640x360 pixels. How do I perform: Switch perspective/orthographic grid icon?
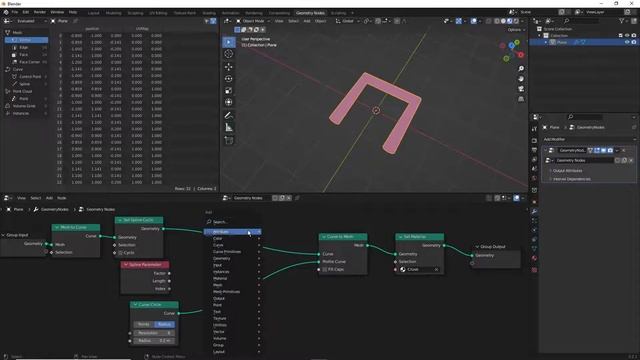[521, 99]
